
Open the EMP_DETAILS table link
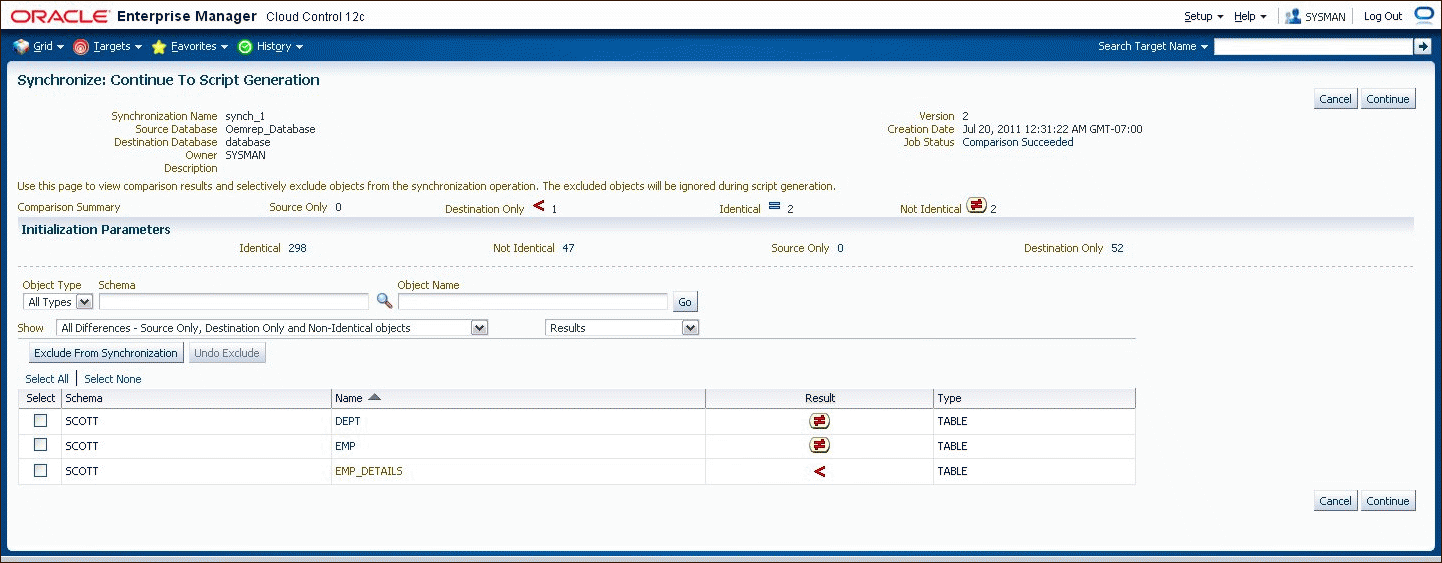(369, 471)
